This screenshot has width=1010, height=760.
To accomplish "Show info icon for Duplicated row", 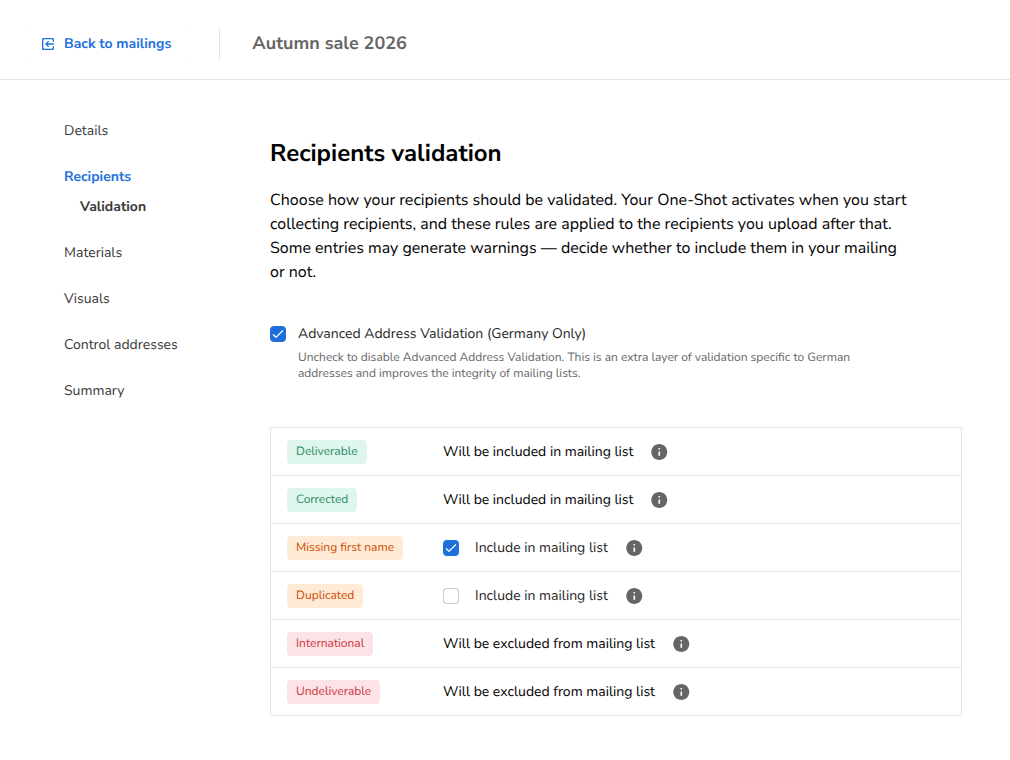I will coord(634,596).
